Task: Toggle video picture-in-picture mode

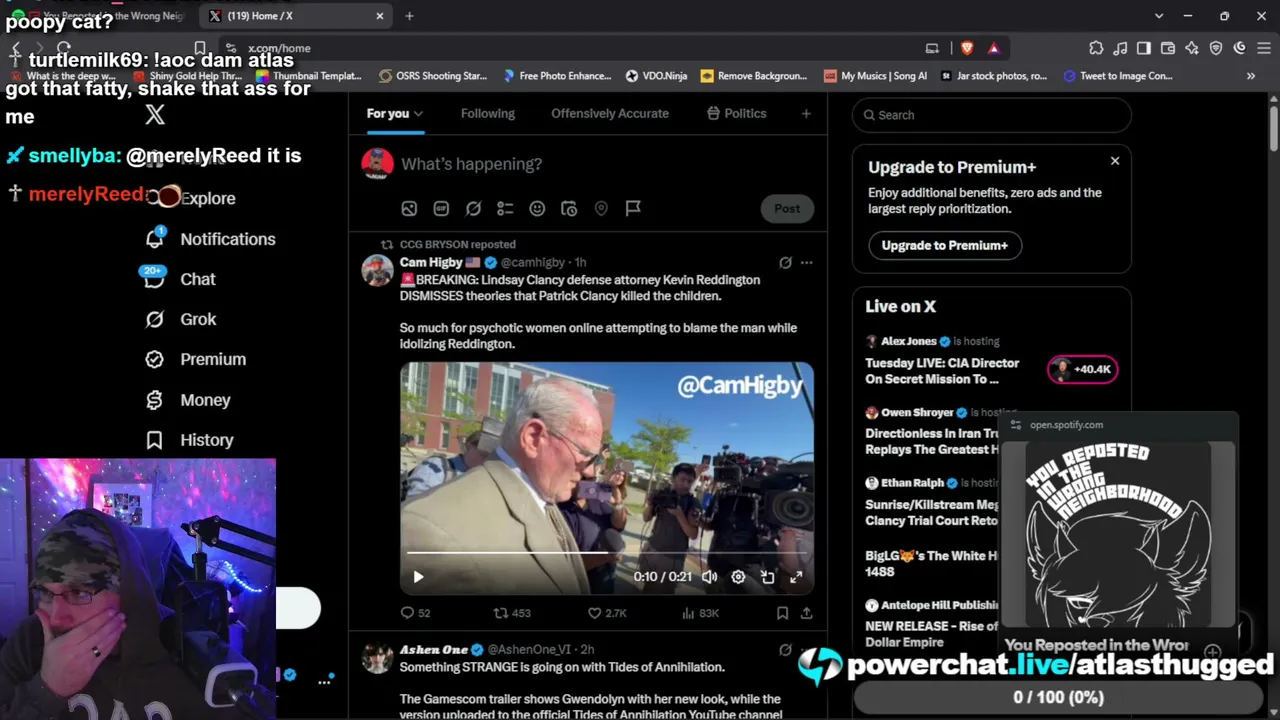Action: [x=767, y=577]
